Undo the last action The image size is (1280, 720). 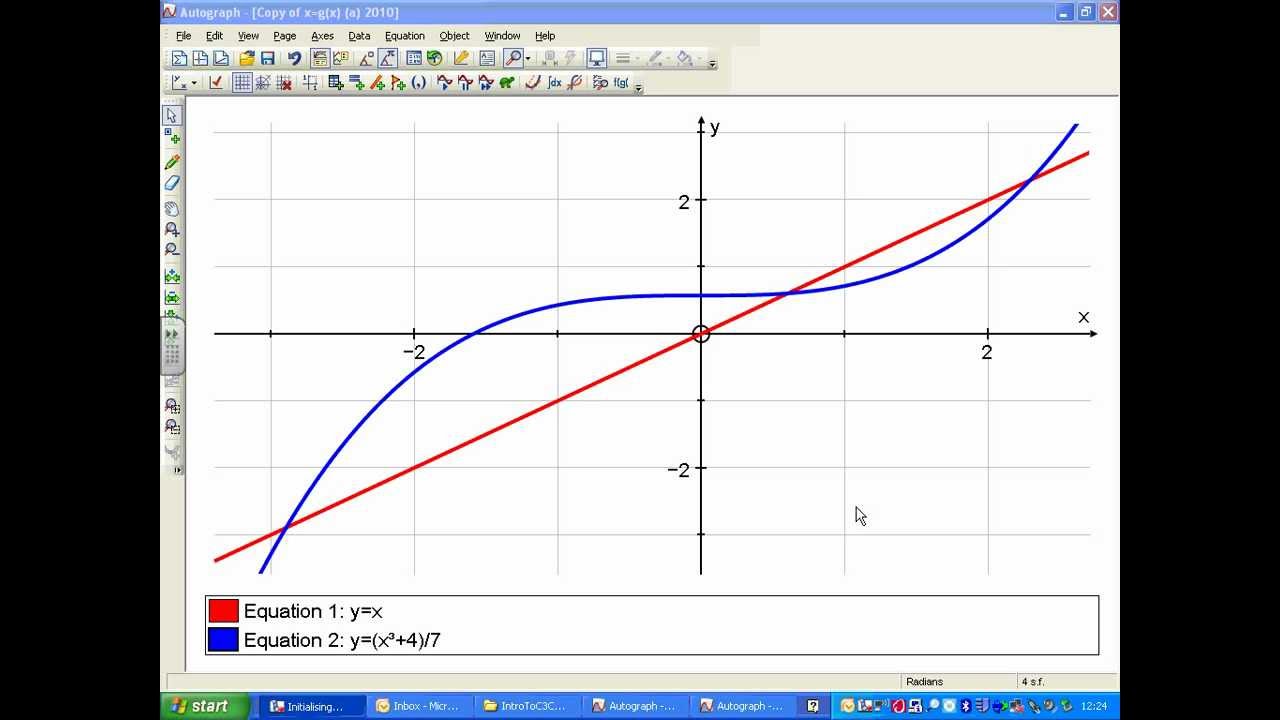pyautogui.click(x=294, y=58)
